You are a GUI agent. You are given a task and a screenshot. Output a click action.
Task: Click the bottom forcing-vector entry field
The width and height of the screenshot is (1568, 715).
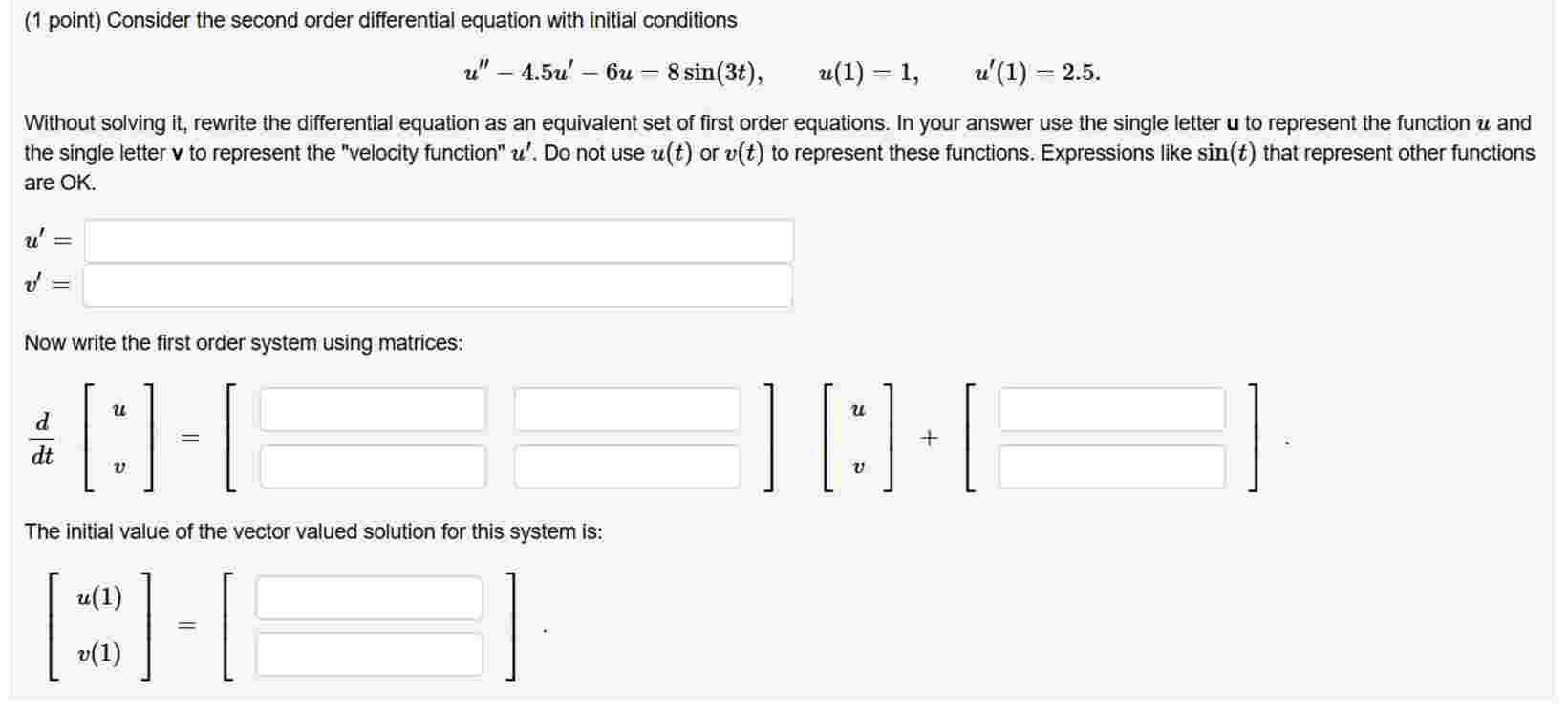coord(1111,468)
